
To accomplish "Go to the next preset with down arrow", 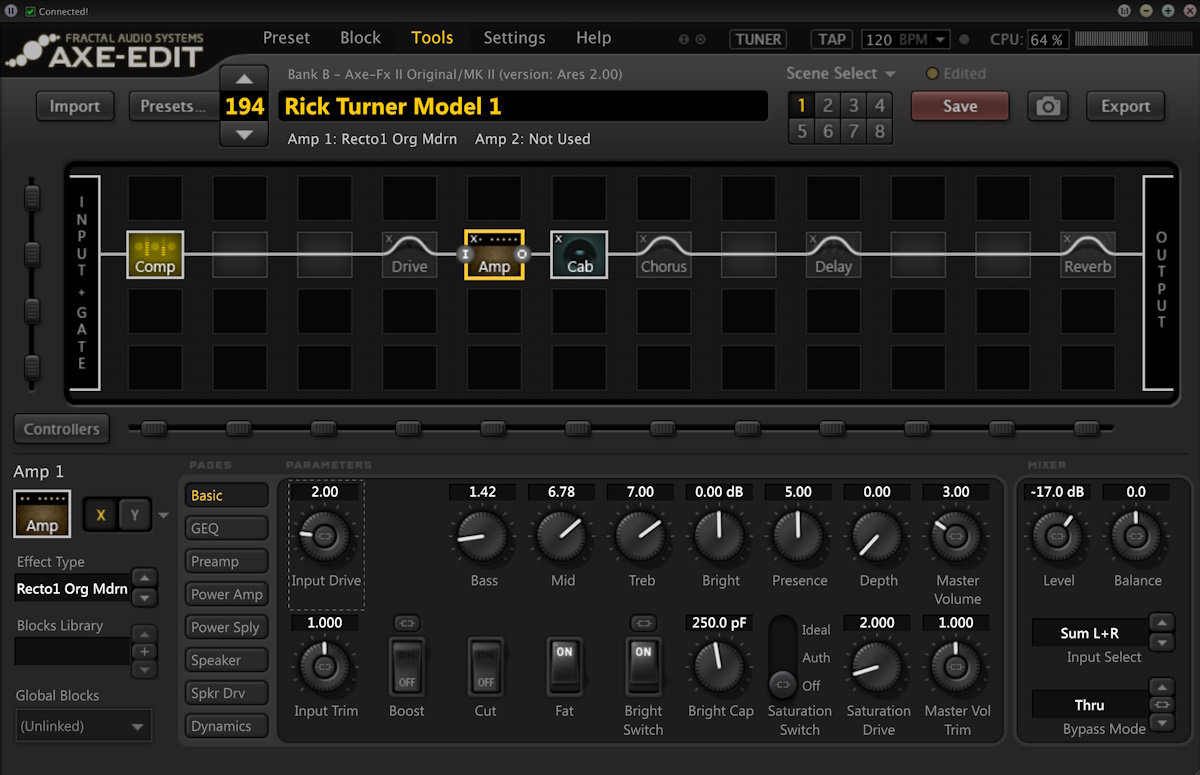I will 244,134.
